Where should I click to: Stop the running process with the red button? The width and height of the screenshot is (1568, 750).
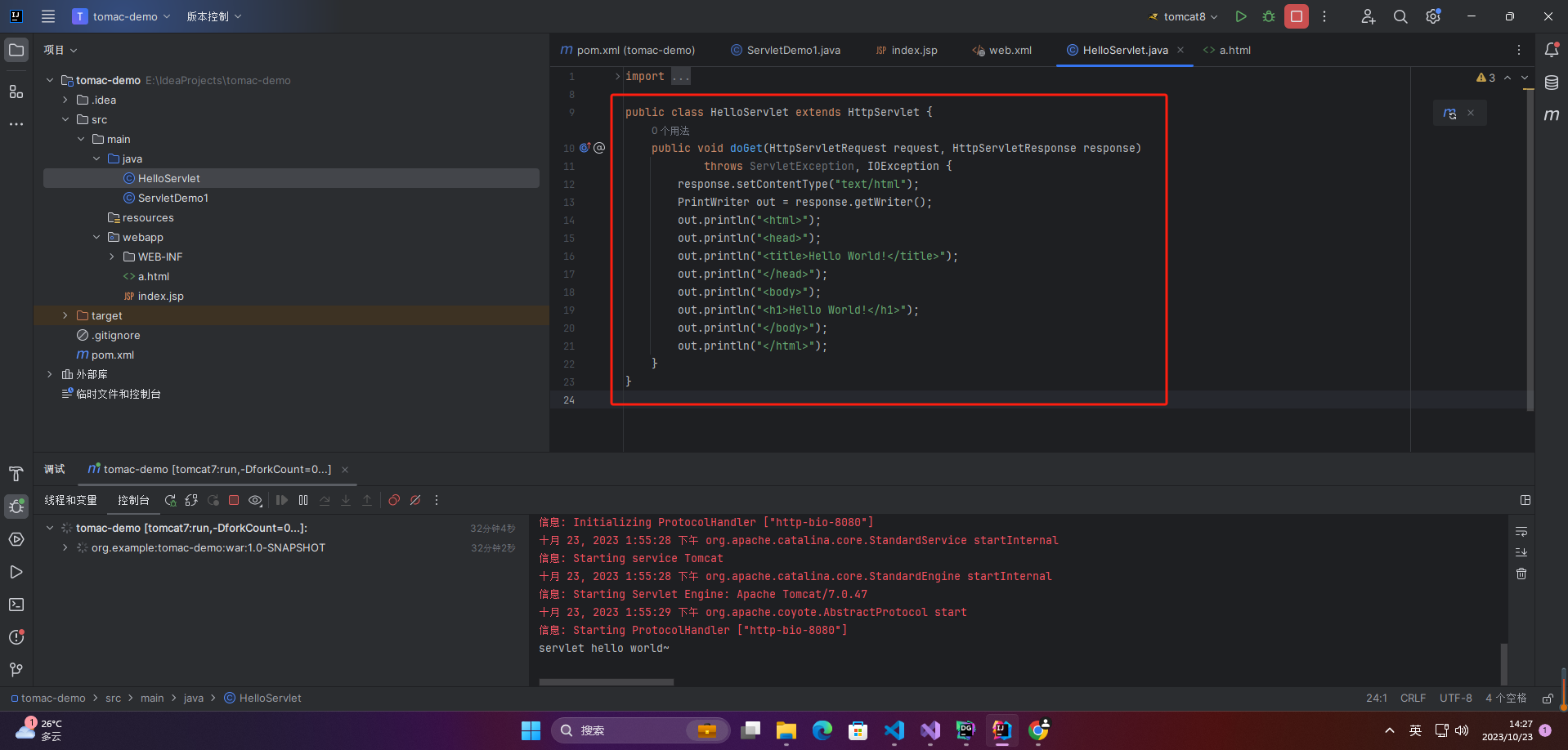pyautogui.click(x=1297, y=16)
